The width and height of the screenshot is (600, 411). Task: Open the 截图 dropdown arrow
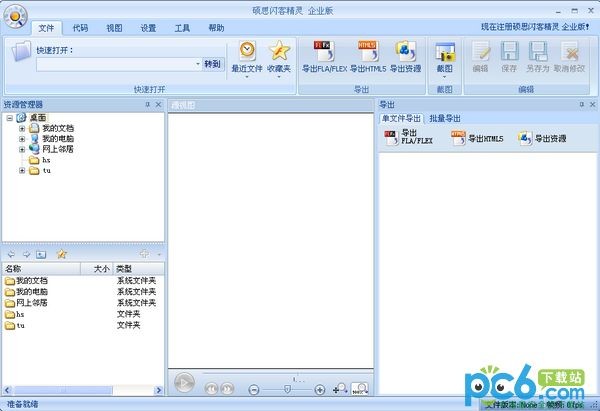tap(445, 77)
